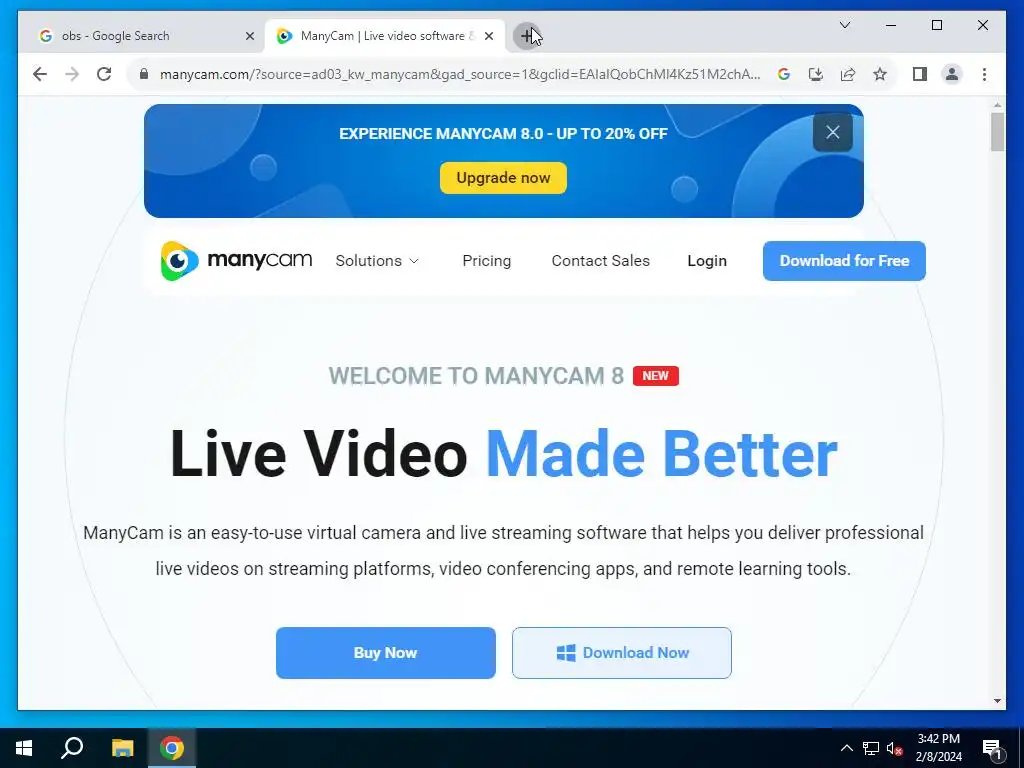This screenshot has width=1024, height=768.
Task: Reload the ManyCam page
Action: click(104, 74)
